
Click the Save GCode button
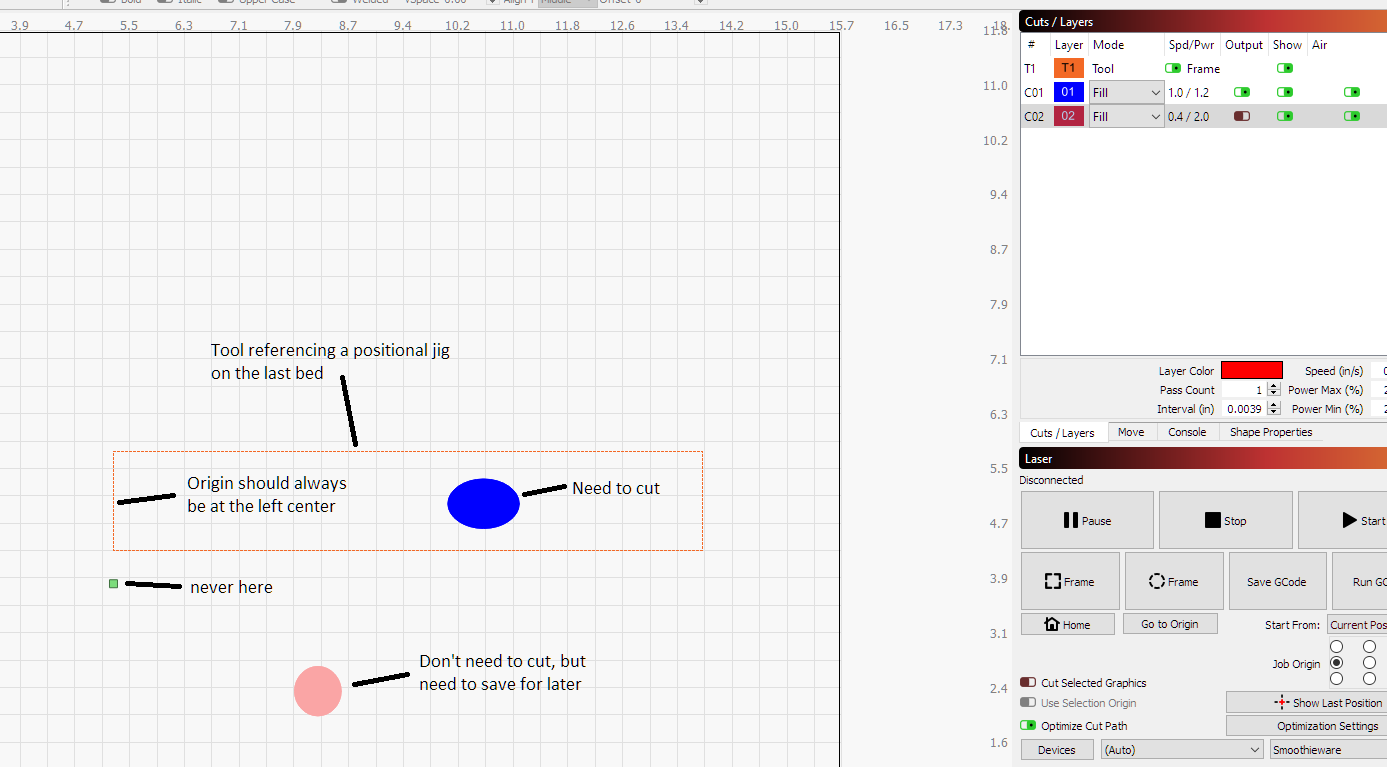[x=1276, y=581]
